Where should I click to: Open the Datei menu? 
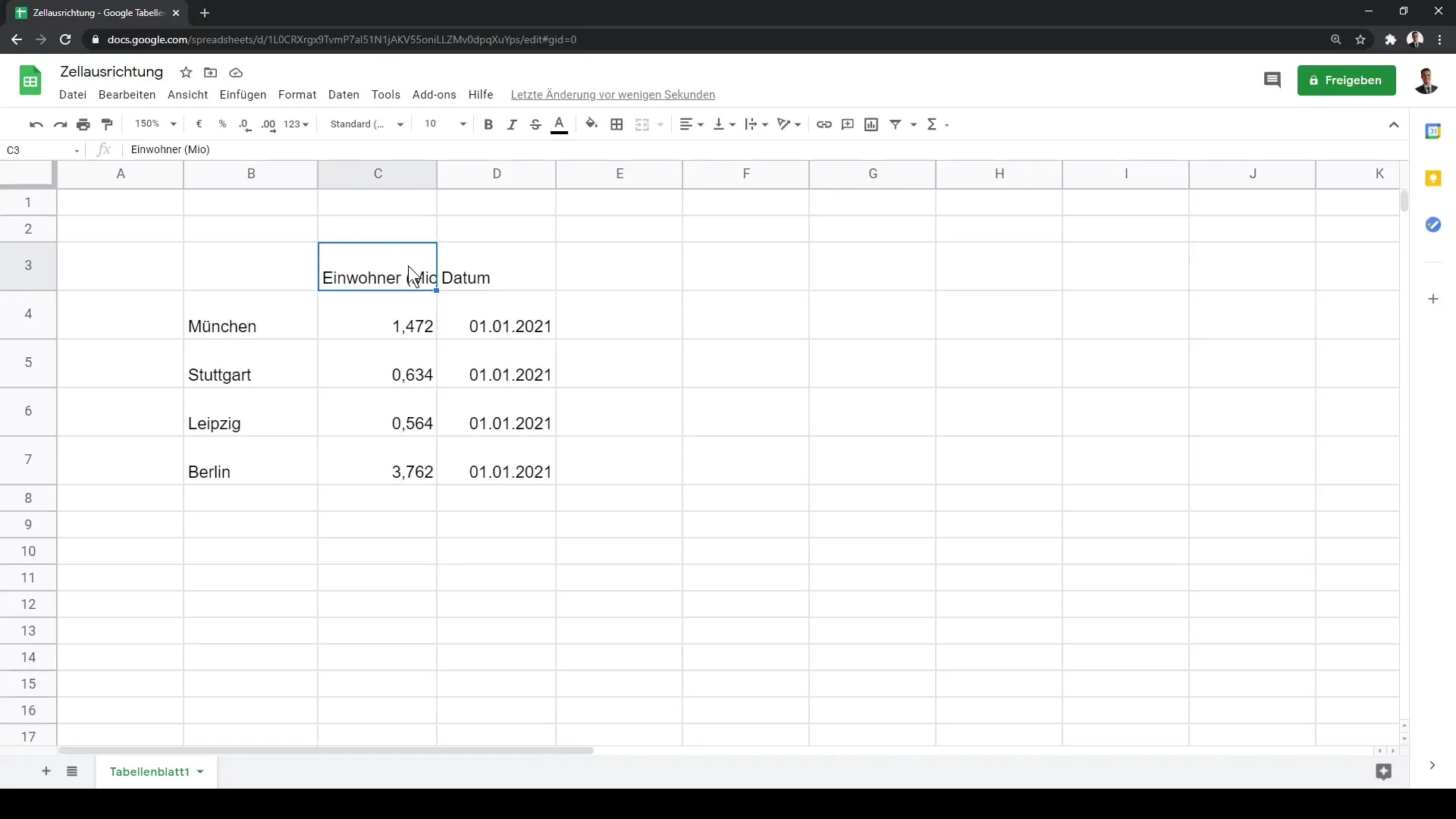pyautogui.click(x=73, y=95)
